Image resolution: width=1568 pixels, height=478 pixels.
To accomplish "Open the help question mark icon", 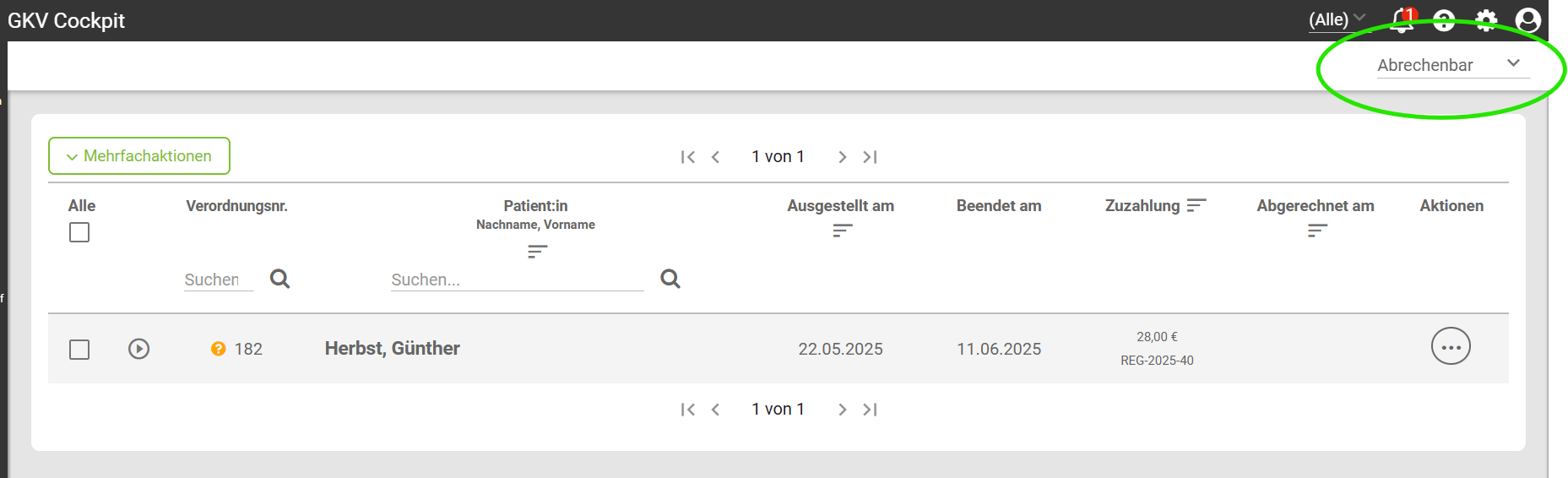I will pyautogui.click(x=1444, y=20).
